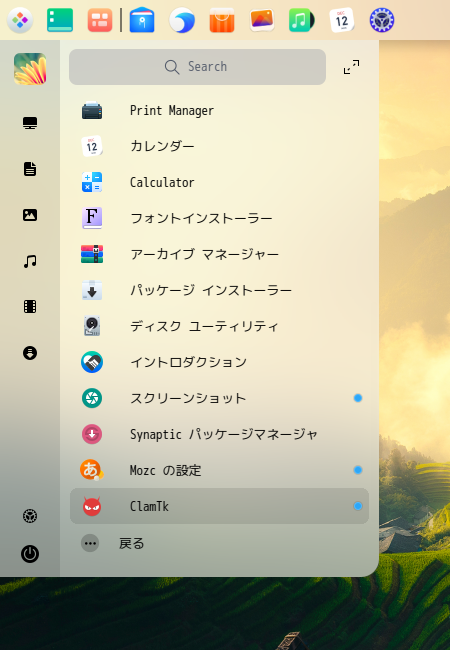Launch アーカイブ マネージャー from the list
This screenshot has width=450, height=650.
219,254
